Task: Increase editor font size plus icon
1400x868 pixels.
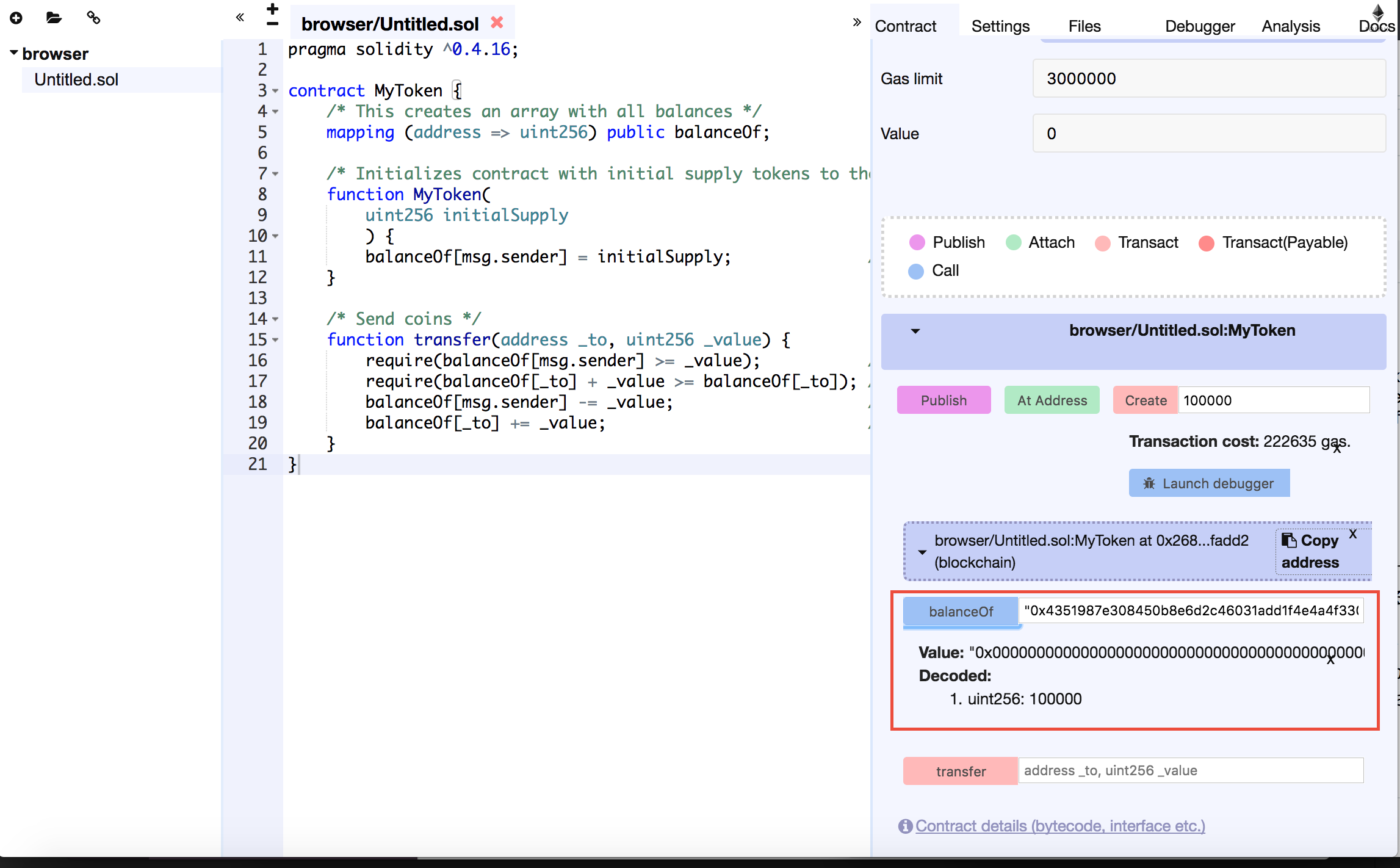Action: [x=273, y=9]
